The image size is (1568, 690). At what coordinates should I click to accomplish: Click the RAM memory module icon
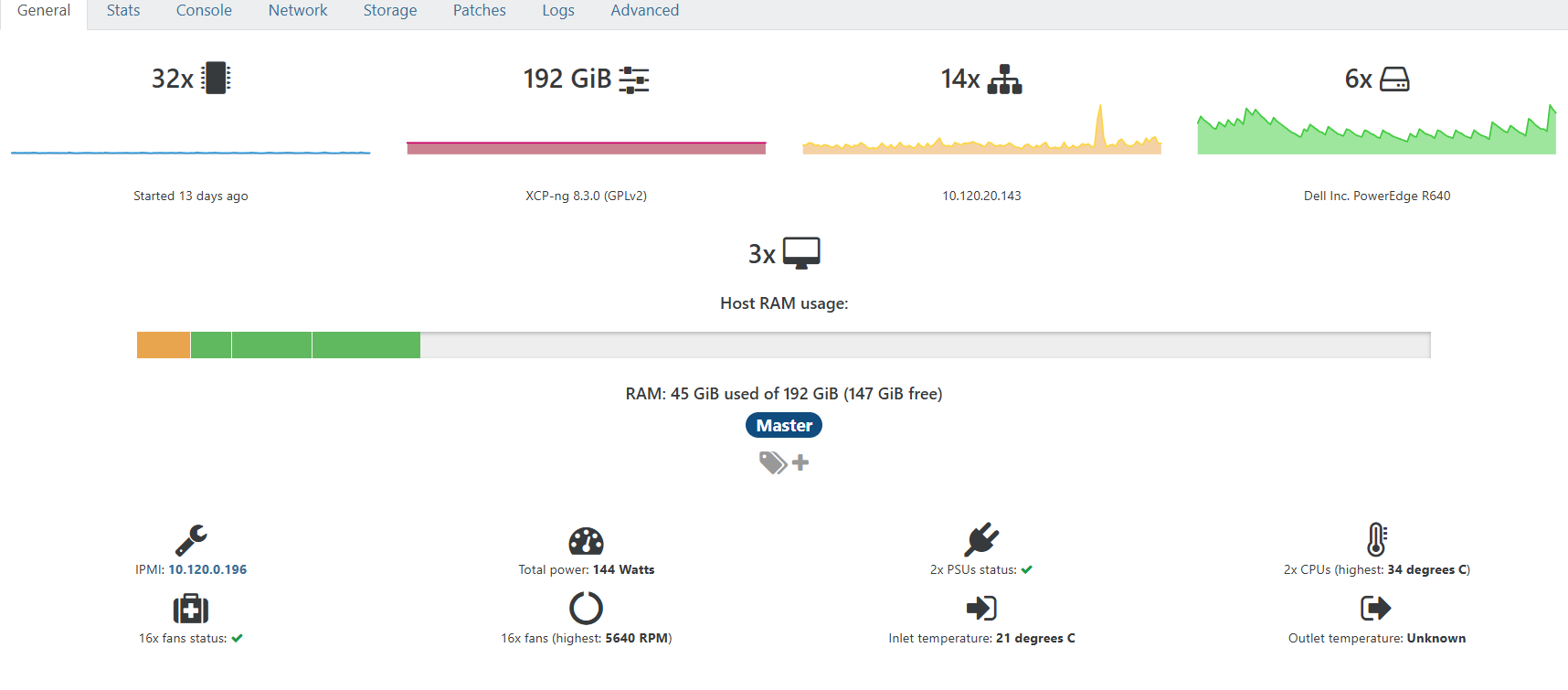[x=635, y=79]
